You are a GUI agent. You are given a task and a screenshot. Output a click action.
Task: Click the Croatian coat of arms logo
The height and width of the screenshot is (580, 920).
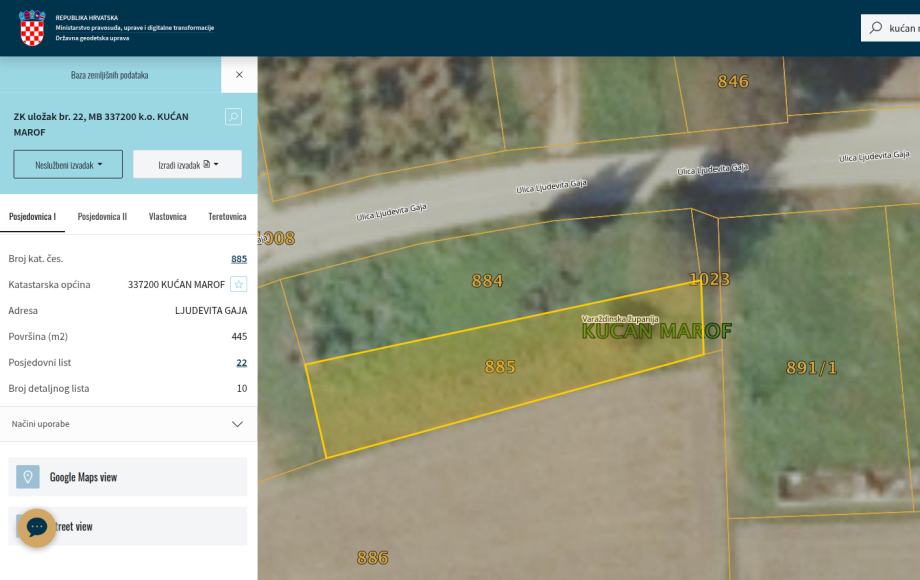coord(32,28)
